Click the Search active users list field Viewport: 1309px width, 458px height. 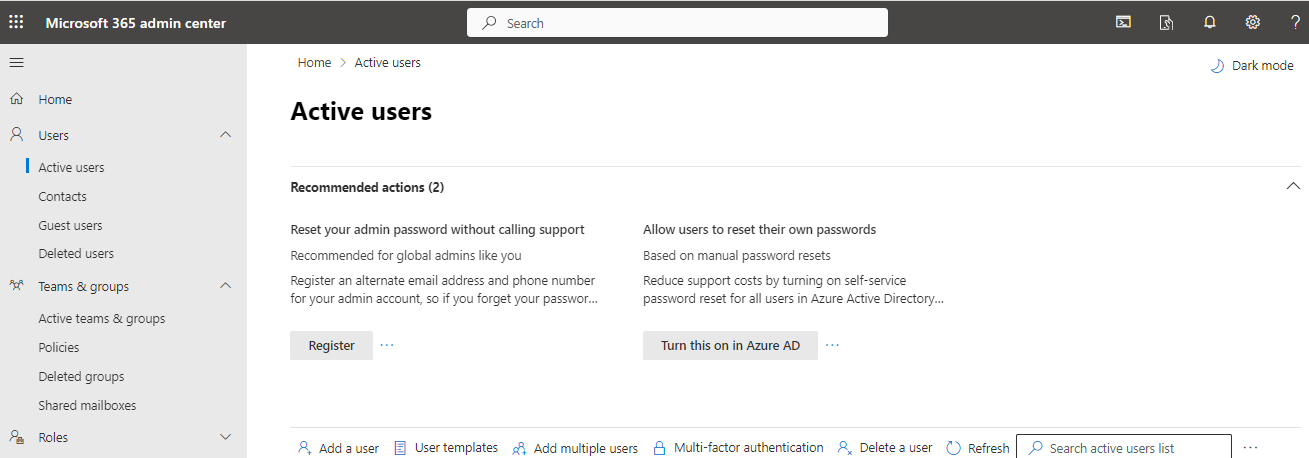pyautogui.click(x=1123, y=448)
